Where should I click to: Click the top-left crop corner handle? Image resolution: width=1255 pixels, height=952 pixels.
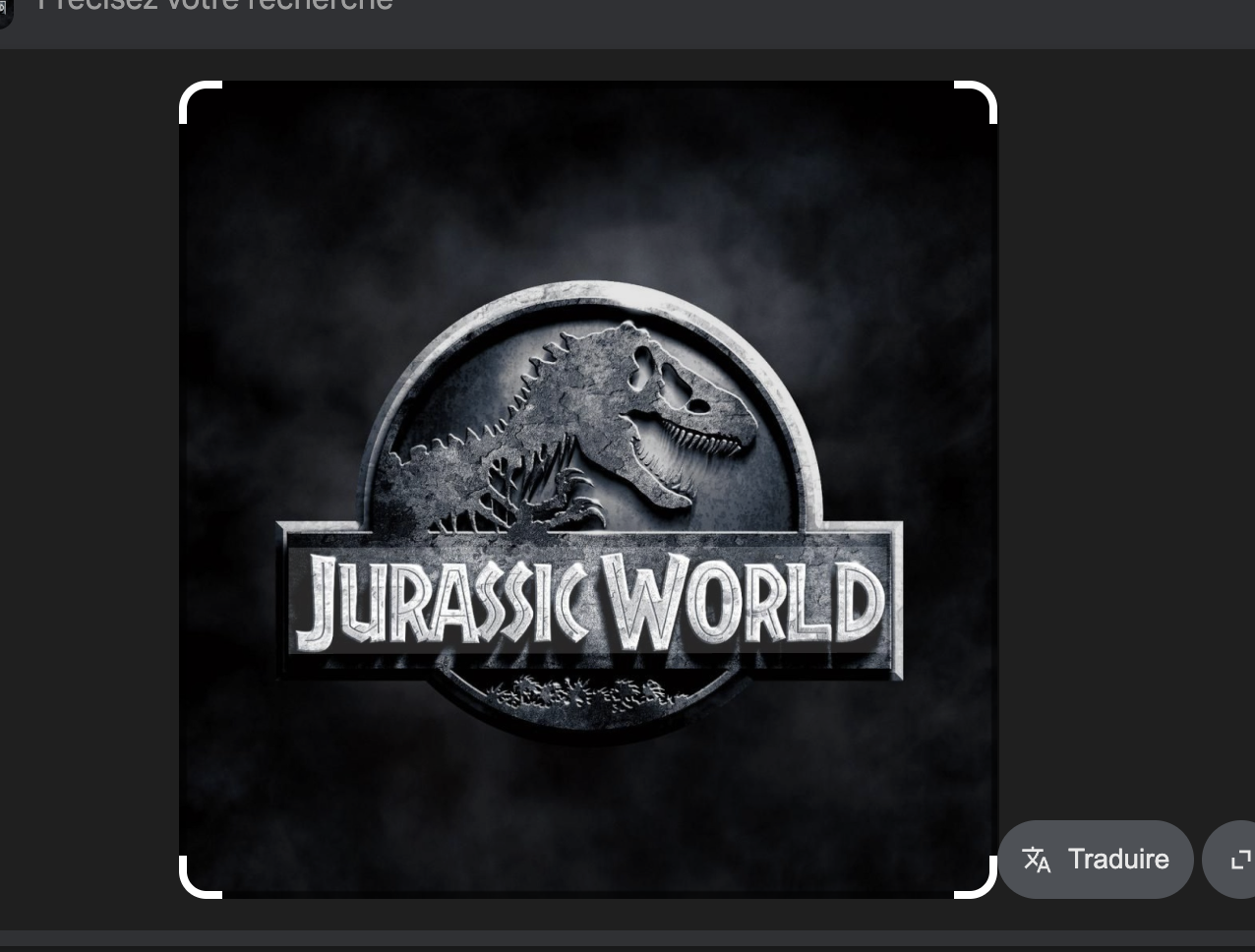(200, 101)
